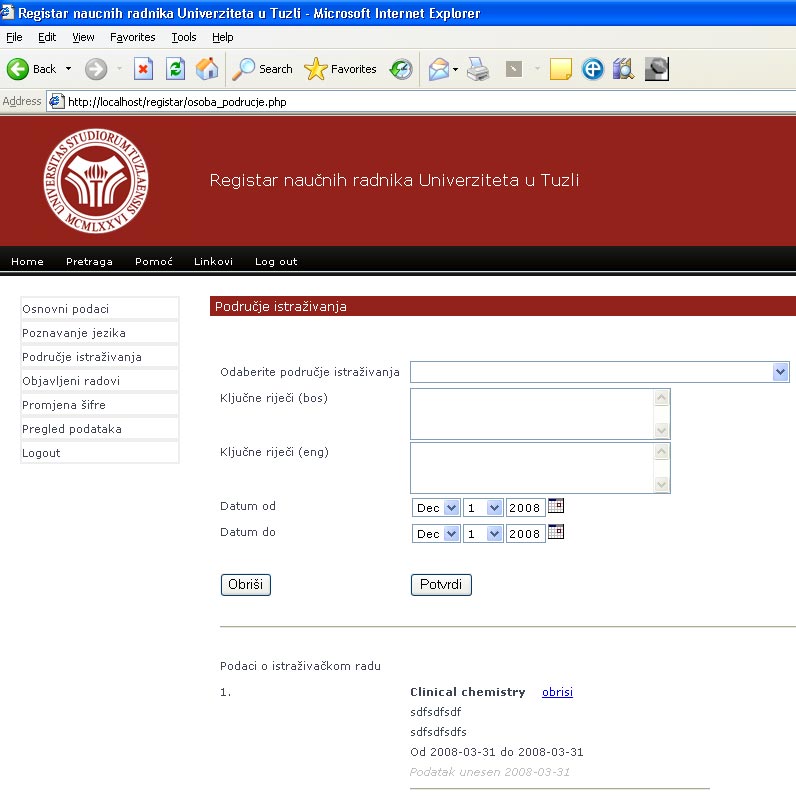796x796 pixels.
Task: Open Pomoć in navigation bar
Action: point(154,261)
